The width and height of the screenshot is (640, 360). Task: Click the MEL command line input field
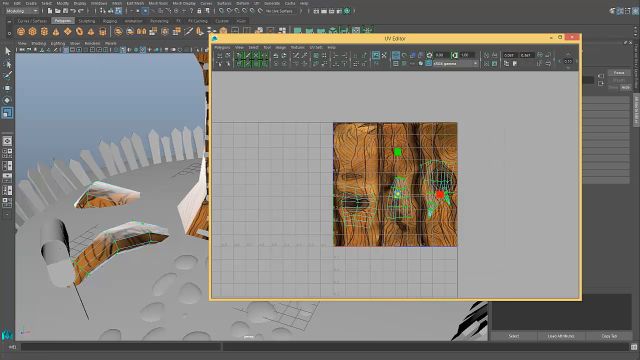(x=121, y=347)
